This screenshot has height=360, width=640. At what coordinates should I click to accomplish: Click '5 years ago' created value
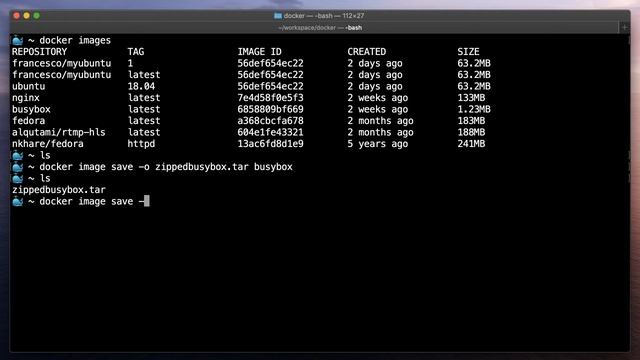tap(378, 144)
